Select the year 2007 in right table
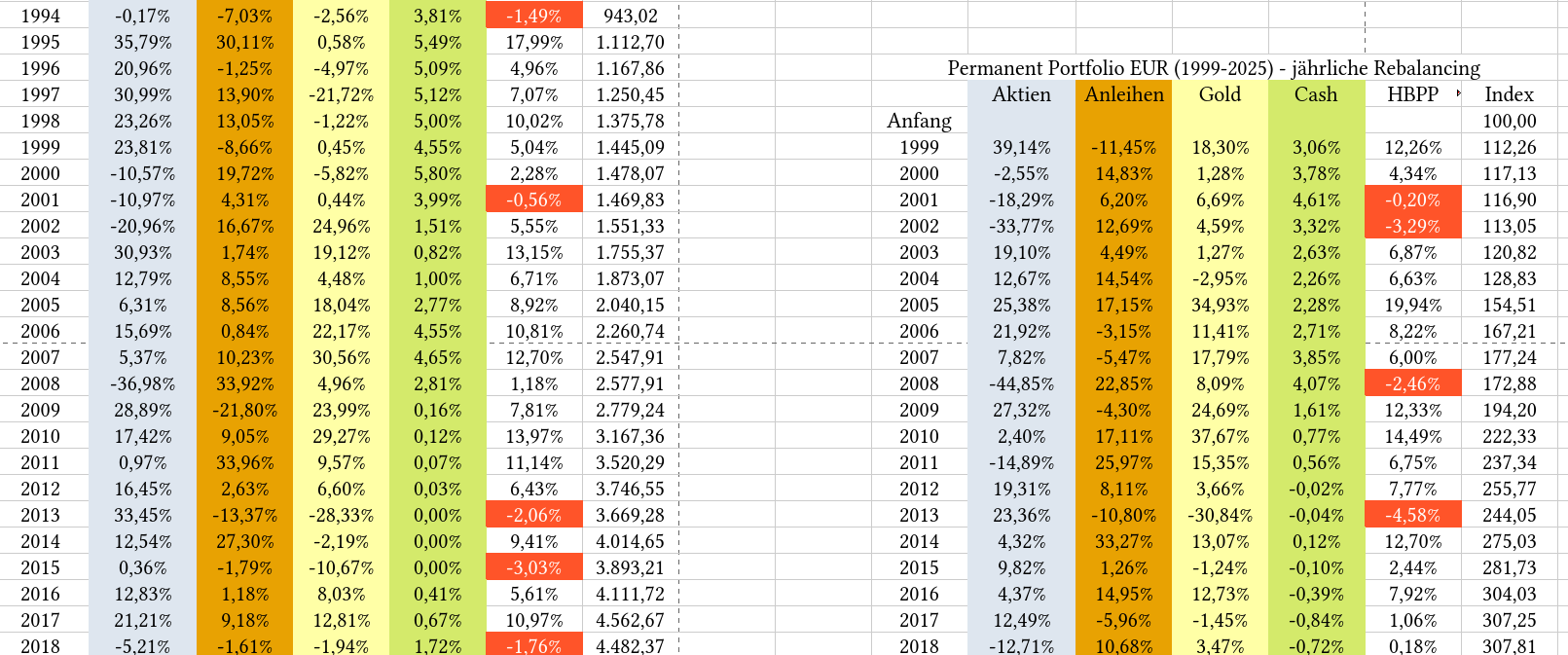This screenshot has width=1568, height=655. pos(919,357)
